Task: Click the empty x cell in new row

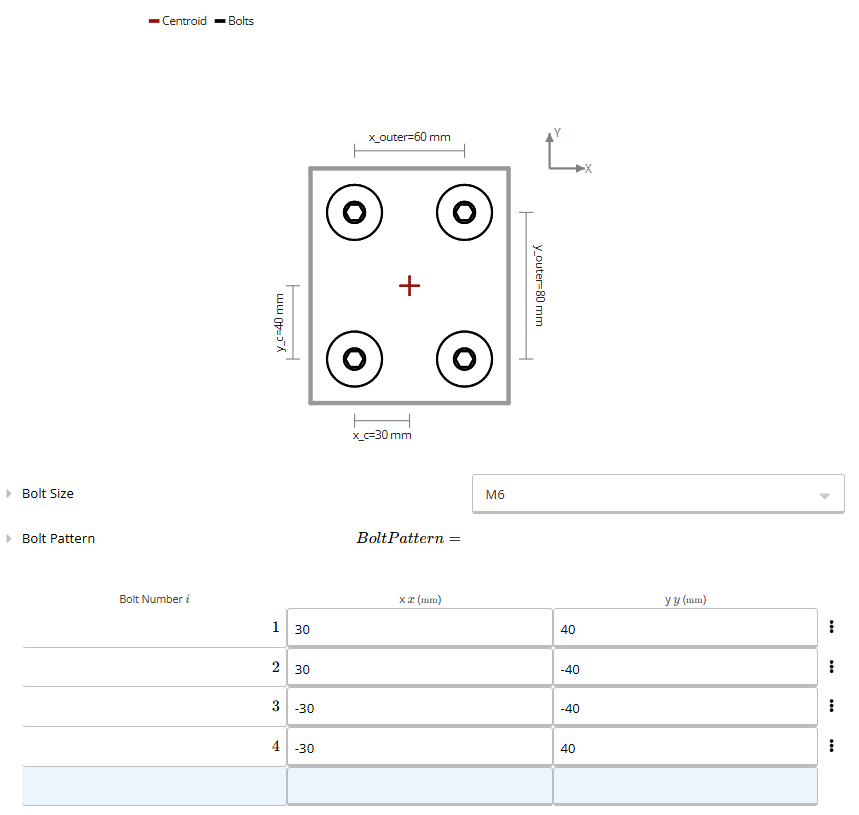Action: (420, 787)
